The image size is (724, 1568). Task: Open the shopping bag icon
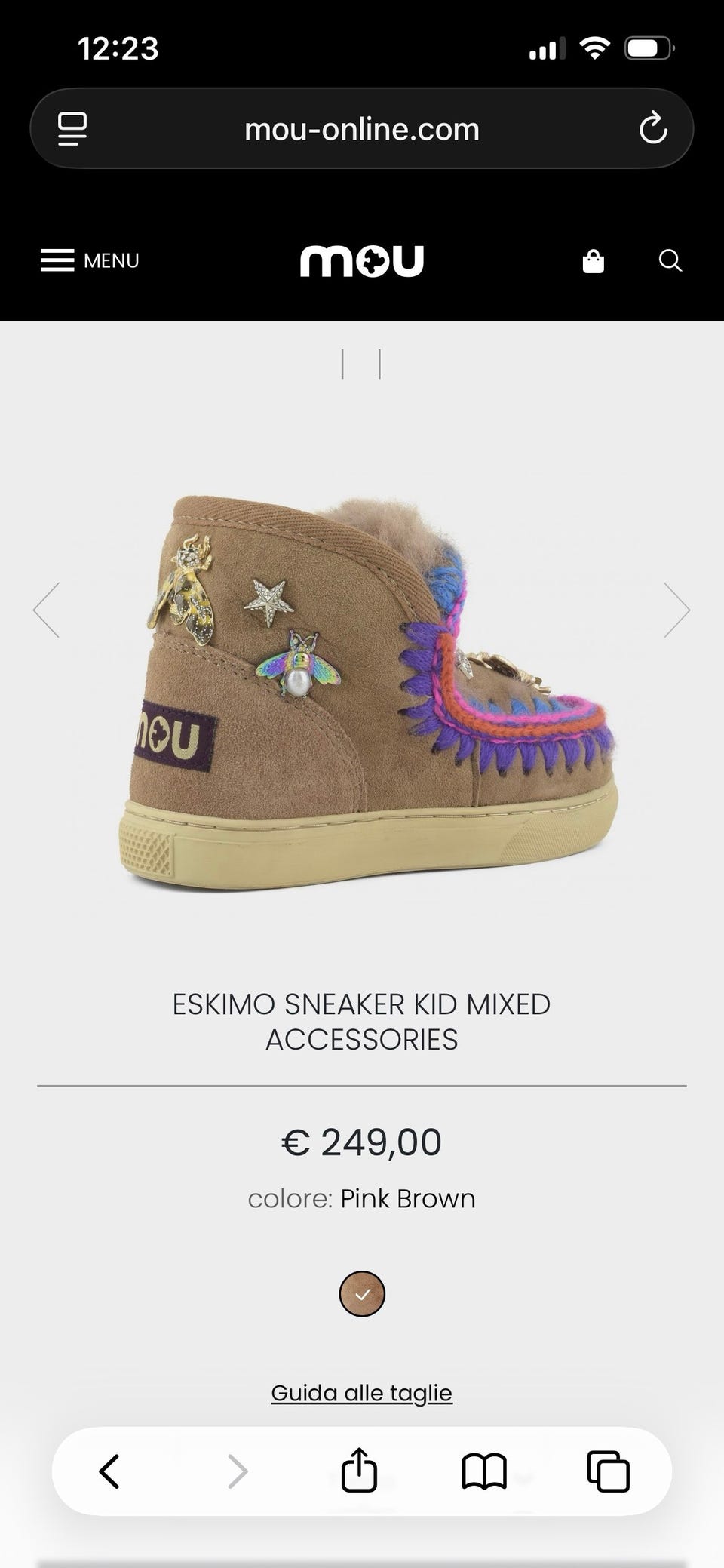[594, 261]
